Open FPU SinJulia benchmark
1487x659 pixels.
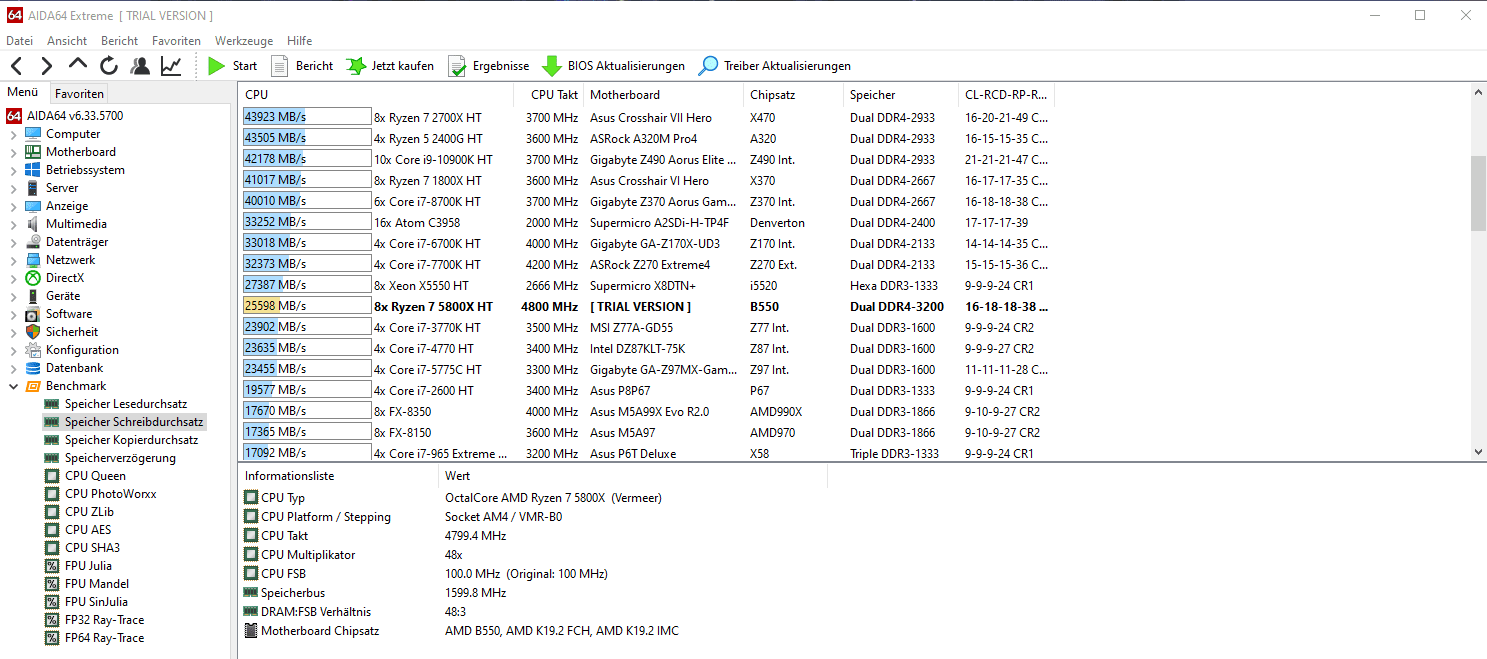pos(97,602)
